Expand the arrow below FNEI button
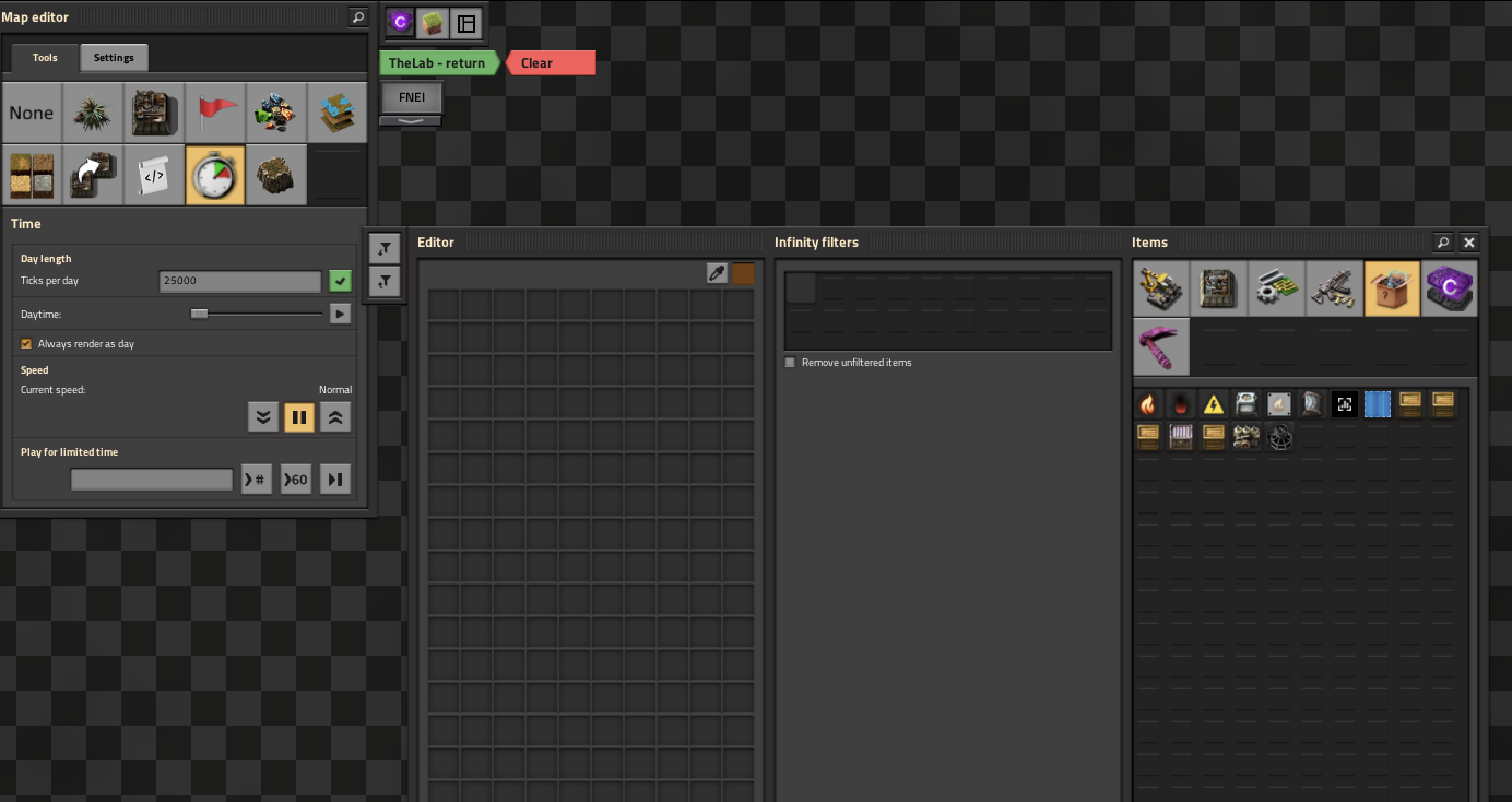The height and width of the screenshot is (802, 1512). [x=411, y=121]
